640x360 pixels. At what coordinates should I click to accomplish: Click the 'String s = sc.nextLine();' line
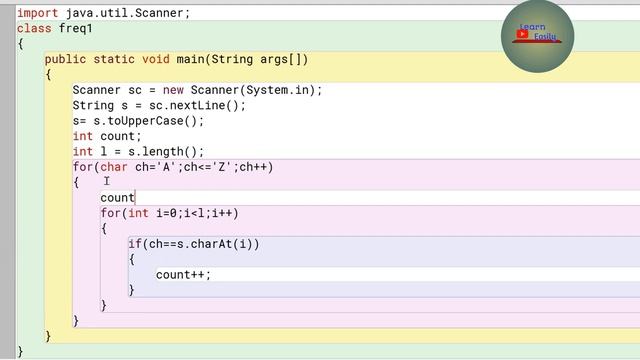pyautogui.click(x=159, y=106)
